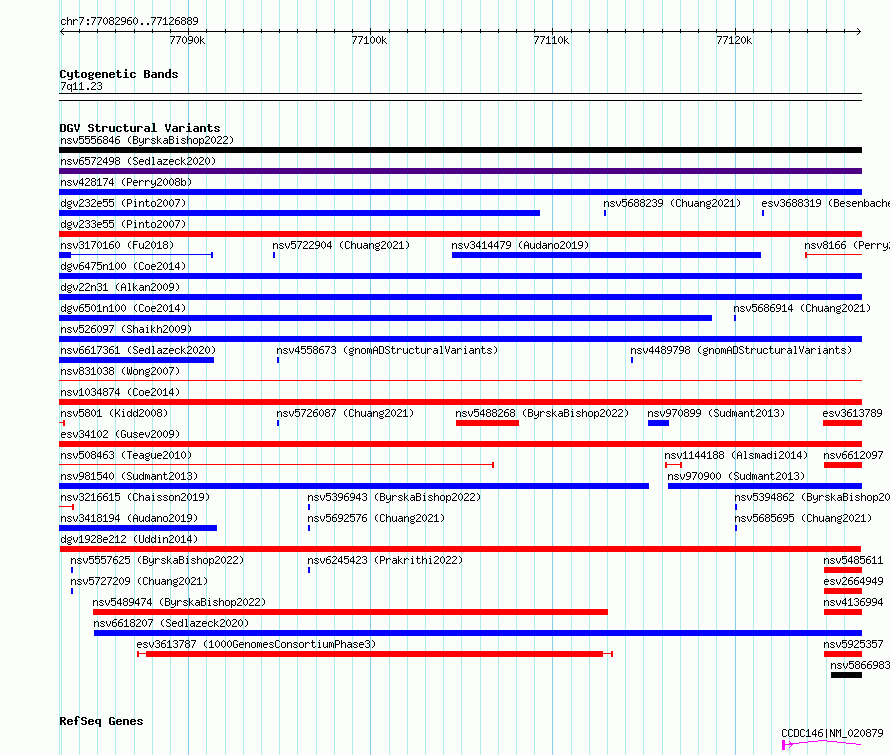
Task: Click the CCDC146 NM_020879 gene glyph
Action: tap(822, 743)
